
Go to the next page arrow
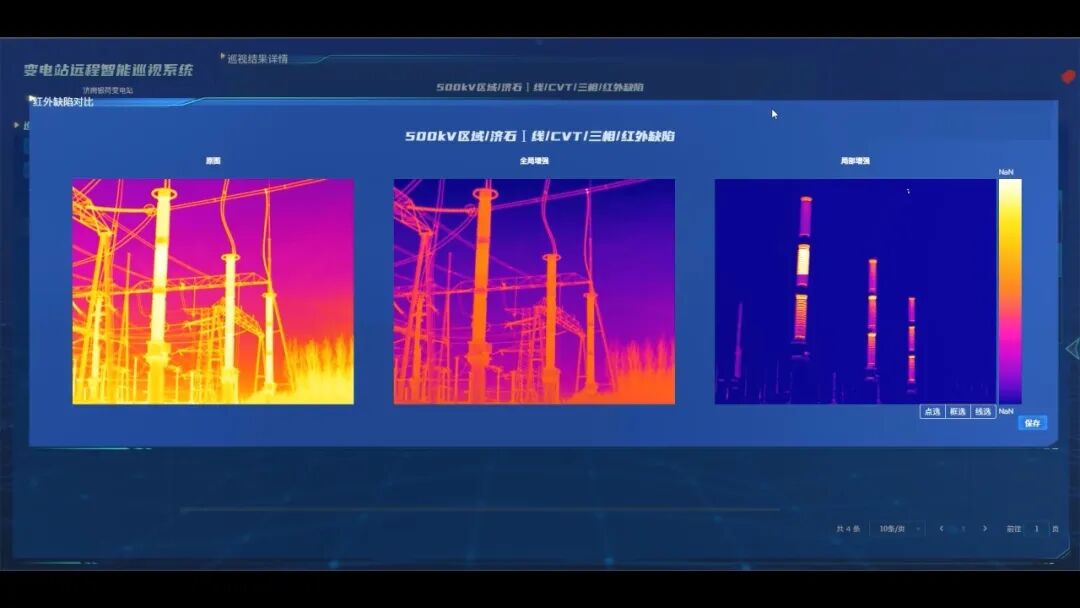985,528
